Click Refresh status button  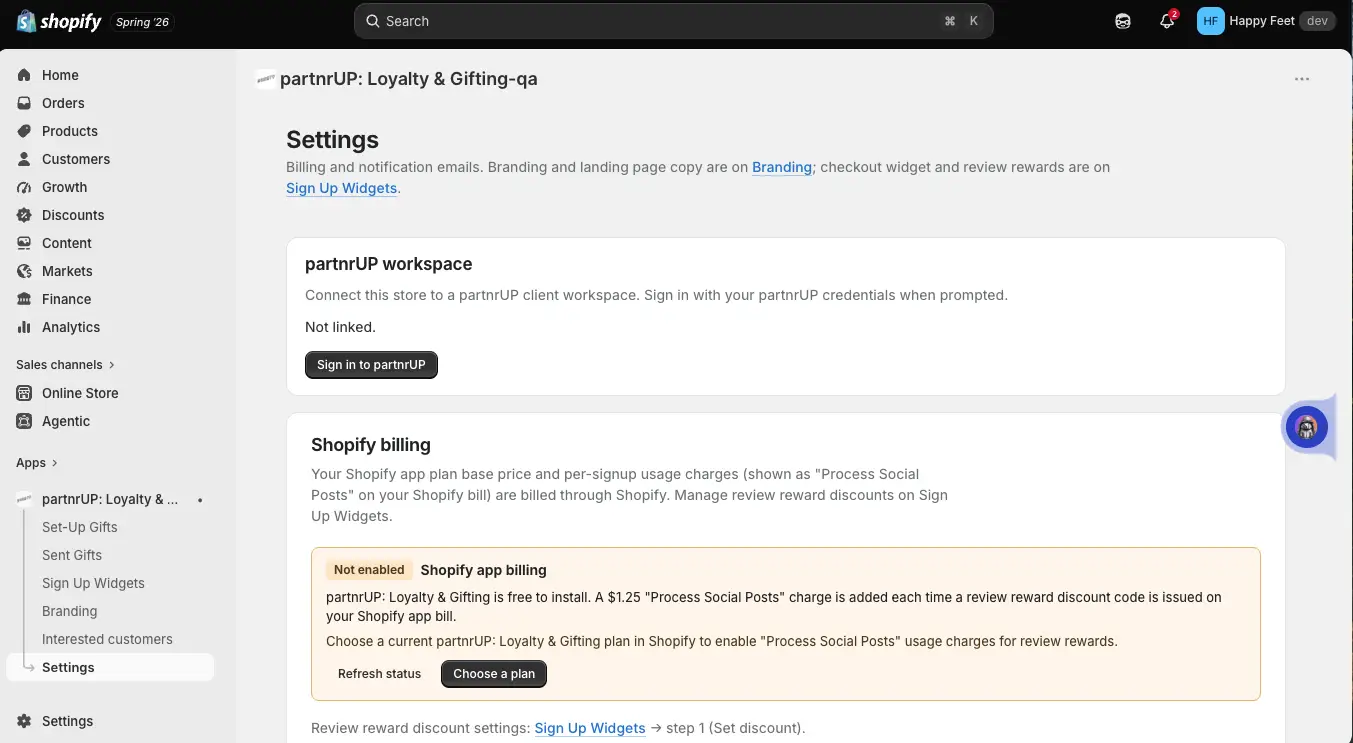click(379, 674)
